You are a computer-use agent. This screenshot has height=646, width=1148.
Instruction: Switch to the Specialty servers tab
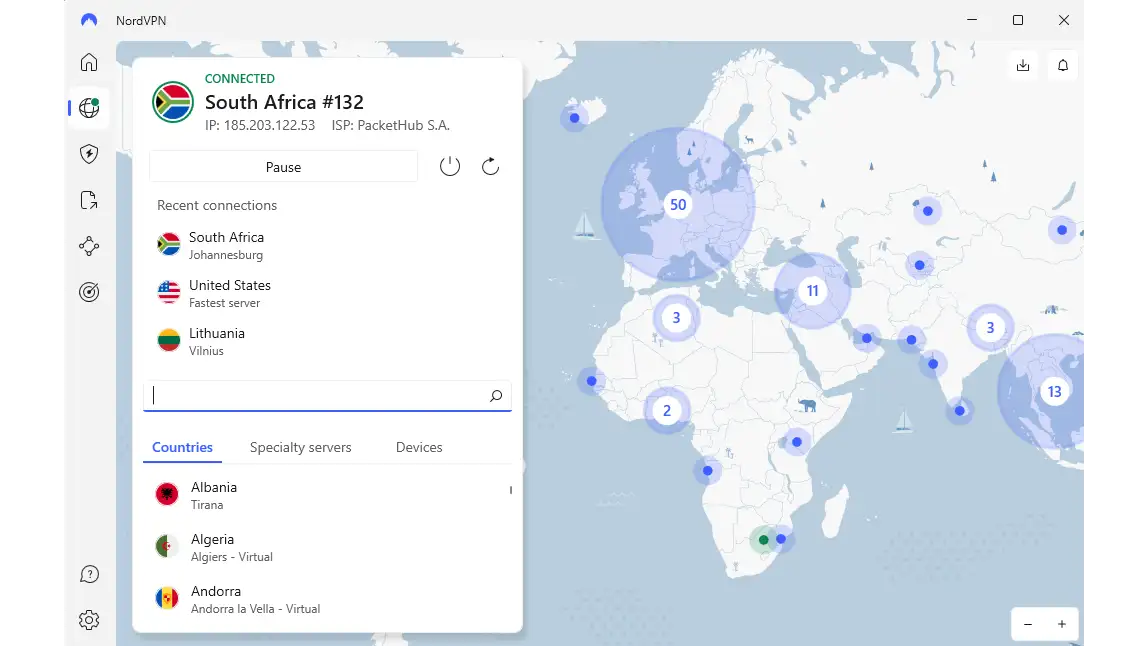point(300,447)
